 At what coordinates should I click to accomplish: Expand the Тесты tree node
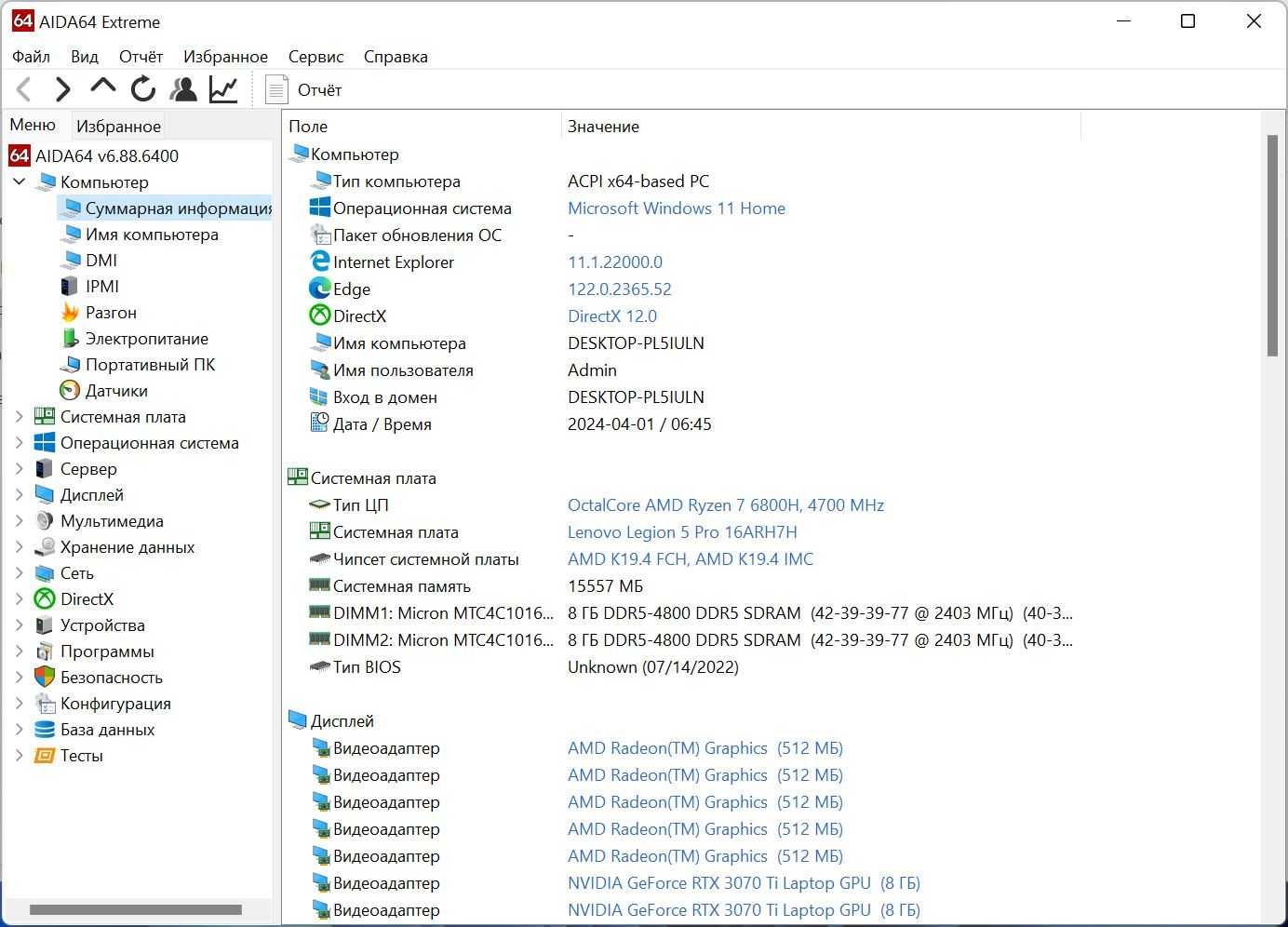click(x=19, y=756)
